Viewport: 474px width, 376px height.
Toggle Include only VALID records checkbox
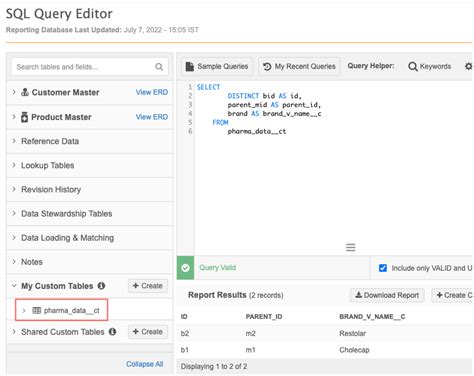tap(383, 268)
